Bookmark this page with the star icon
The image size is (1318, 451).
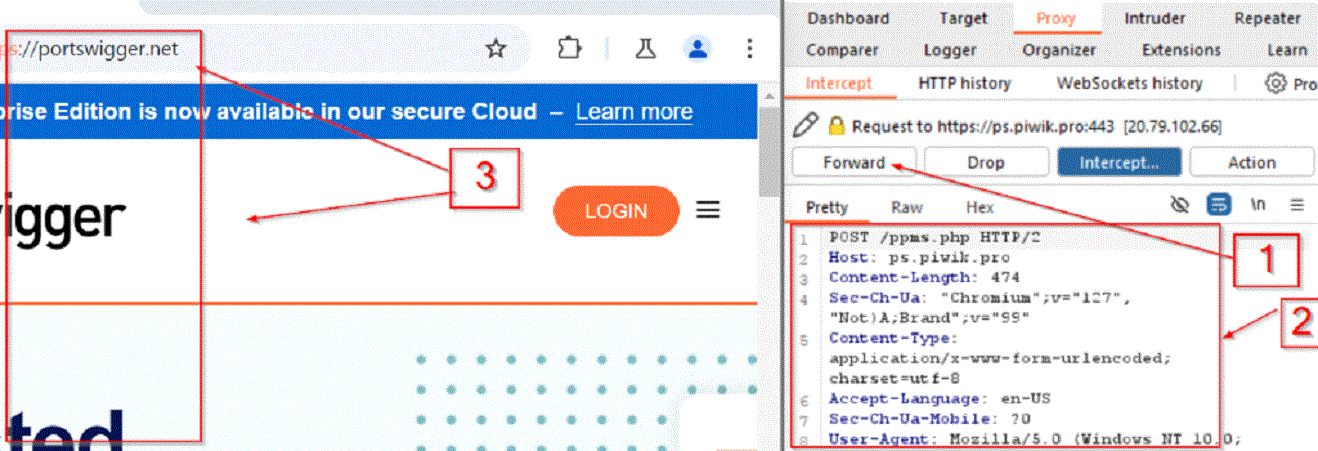pyautogui.click(x=495, y=48)
